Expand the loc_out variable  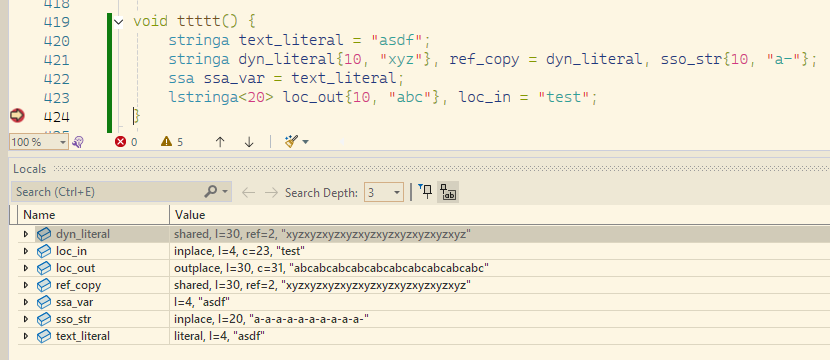click(26, 268)
